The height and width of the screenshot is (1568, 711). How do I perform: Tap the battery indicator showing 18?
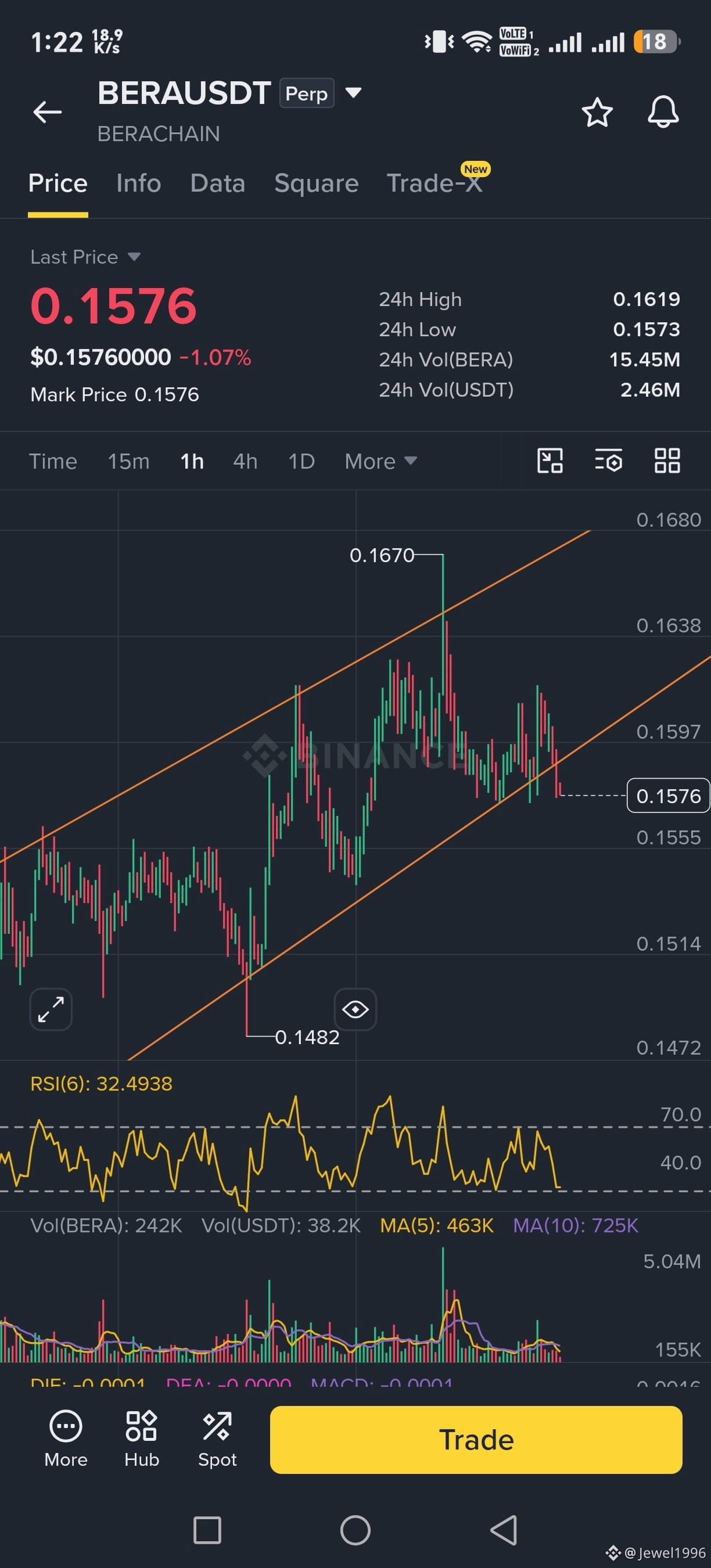[657, 42]
